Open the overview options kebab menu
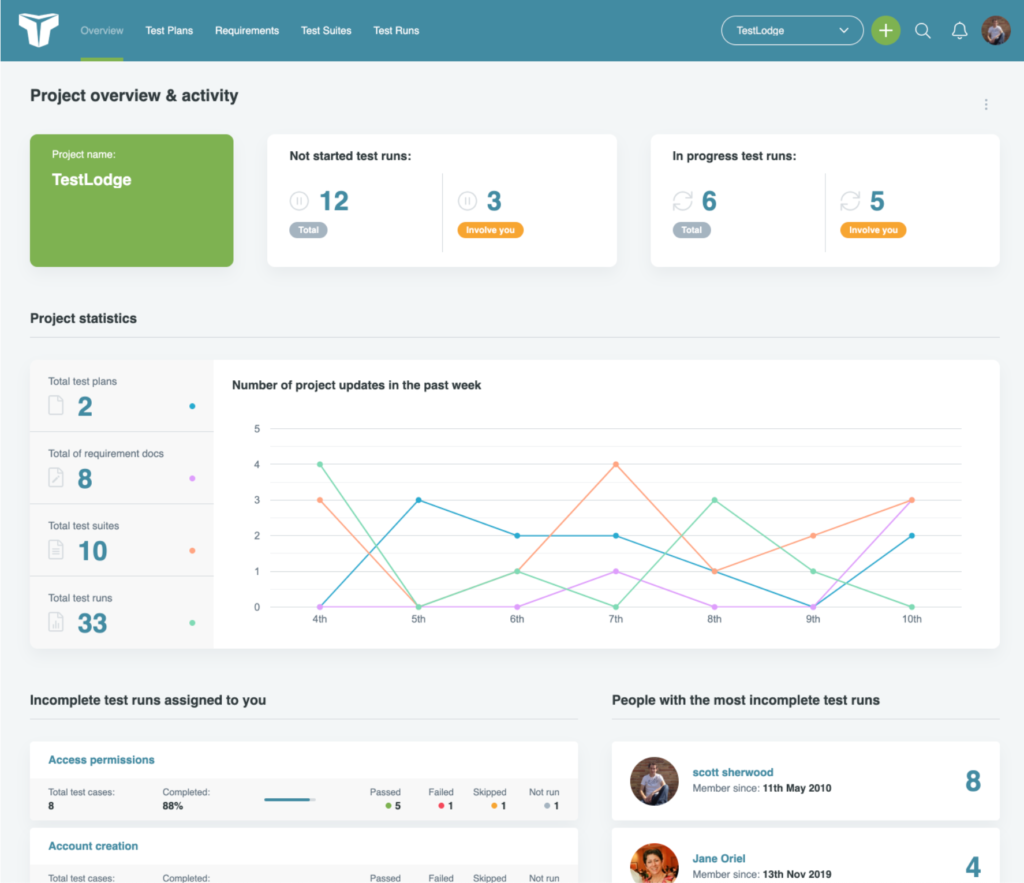The width and height of the screenshot is (1024, 883). tap(986, 104)
